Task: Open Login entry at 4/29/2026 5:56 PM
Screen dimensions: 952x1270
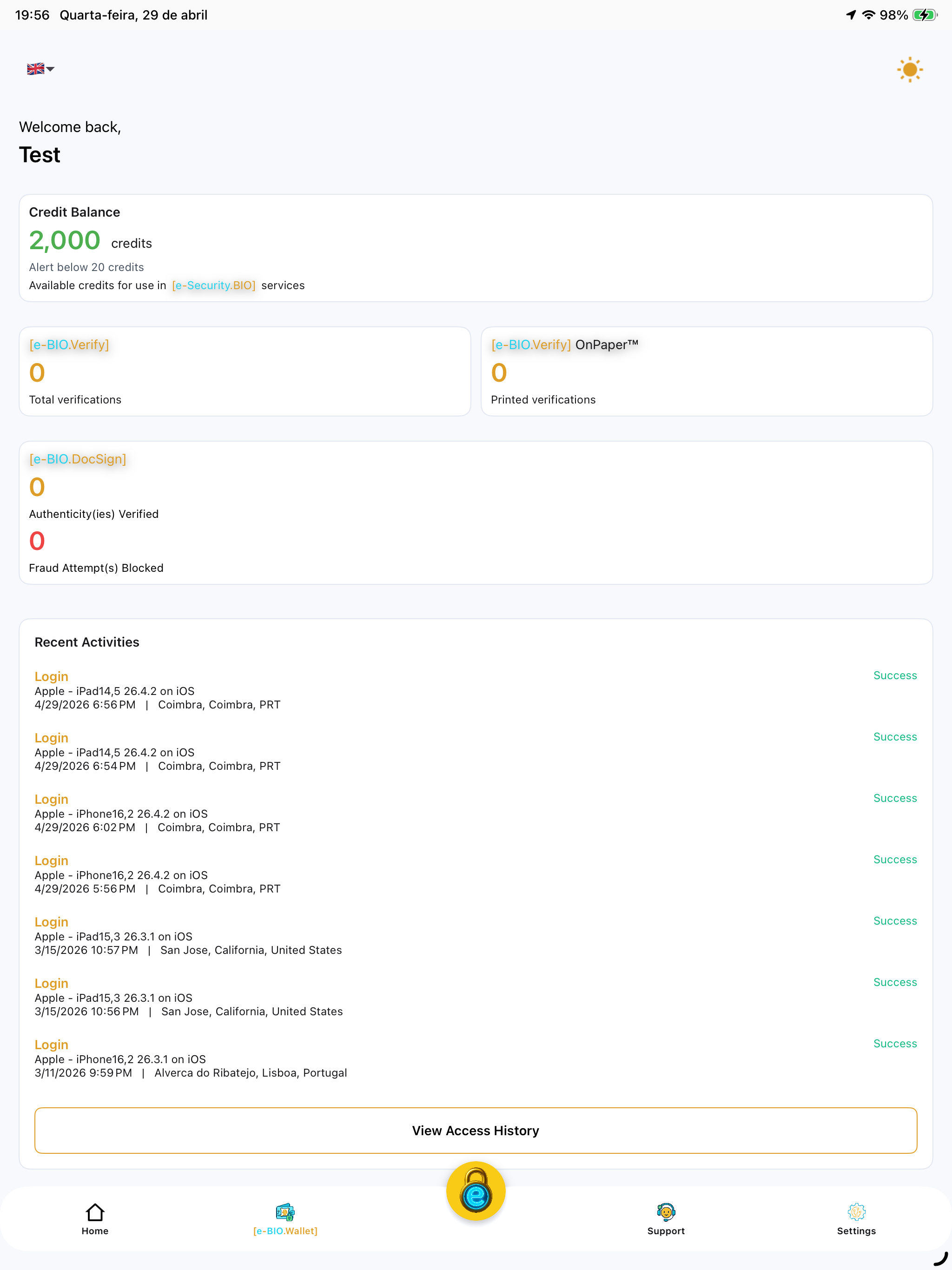Action: coord(476,875)
